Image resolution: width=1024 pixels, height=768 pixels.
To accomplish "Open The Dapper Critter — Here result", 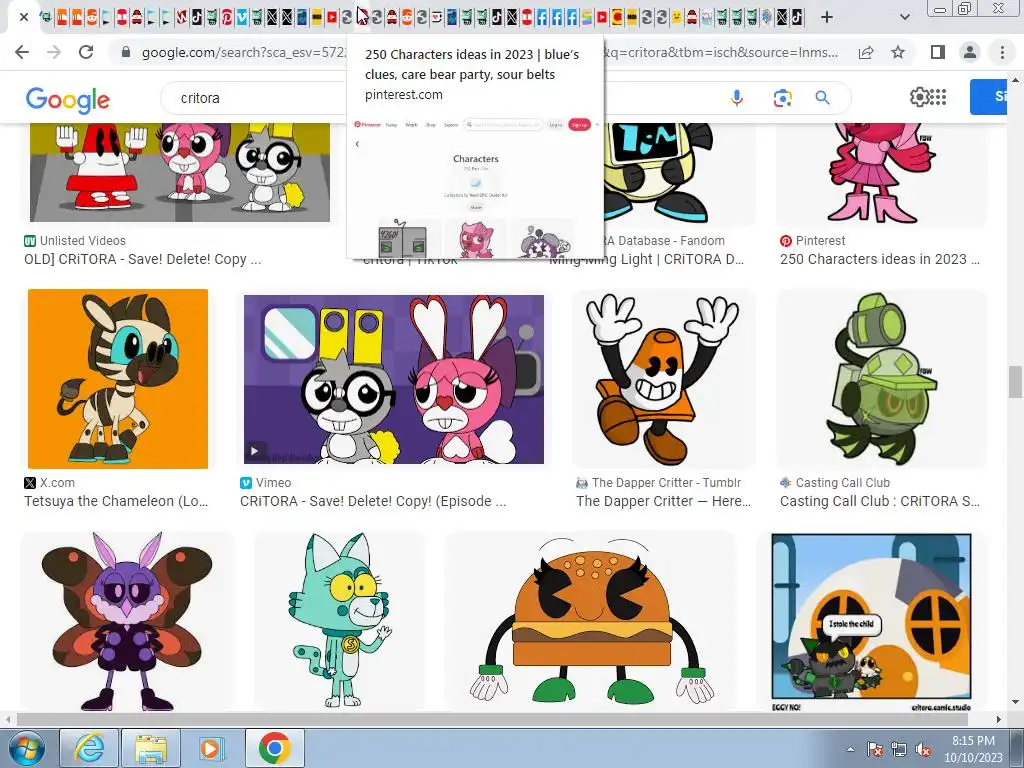I will click(x=664, y=502).
